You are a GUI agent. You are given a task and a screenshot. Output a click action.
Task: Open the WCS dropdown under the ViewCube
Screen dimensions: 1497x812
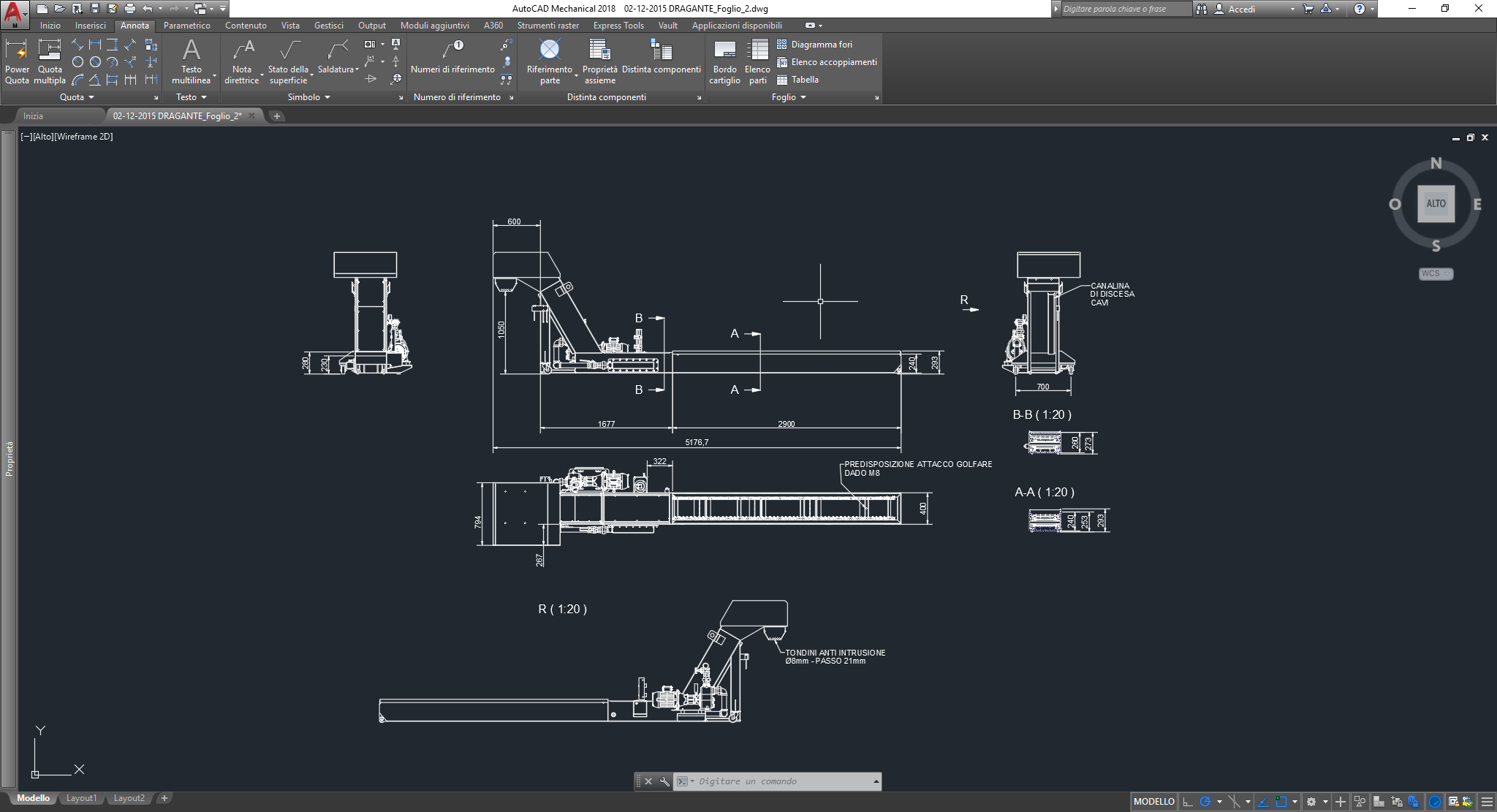tap(1435, 273)
